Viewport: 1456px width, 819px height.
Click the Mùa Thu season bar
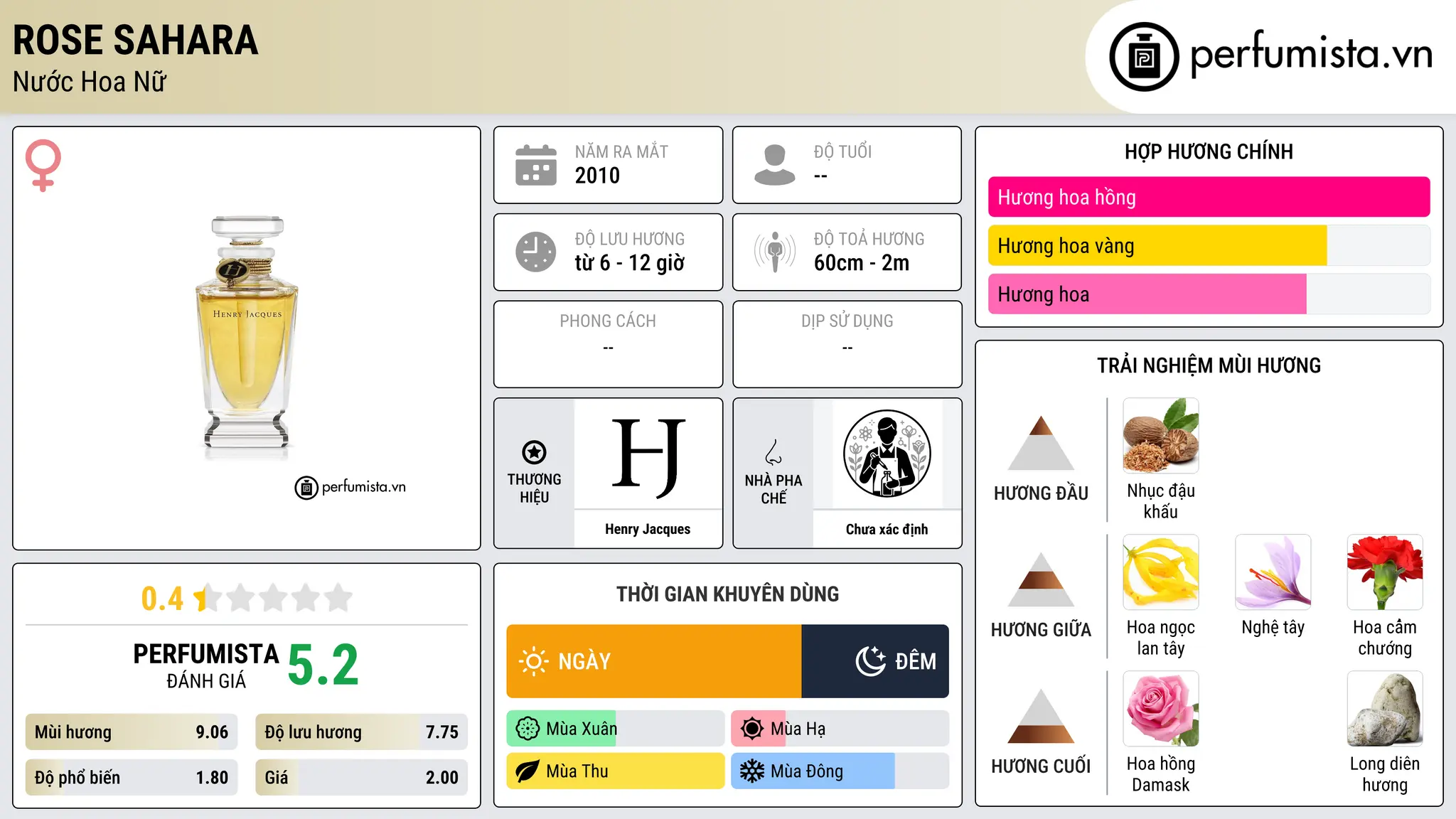(x=616, y=771)
